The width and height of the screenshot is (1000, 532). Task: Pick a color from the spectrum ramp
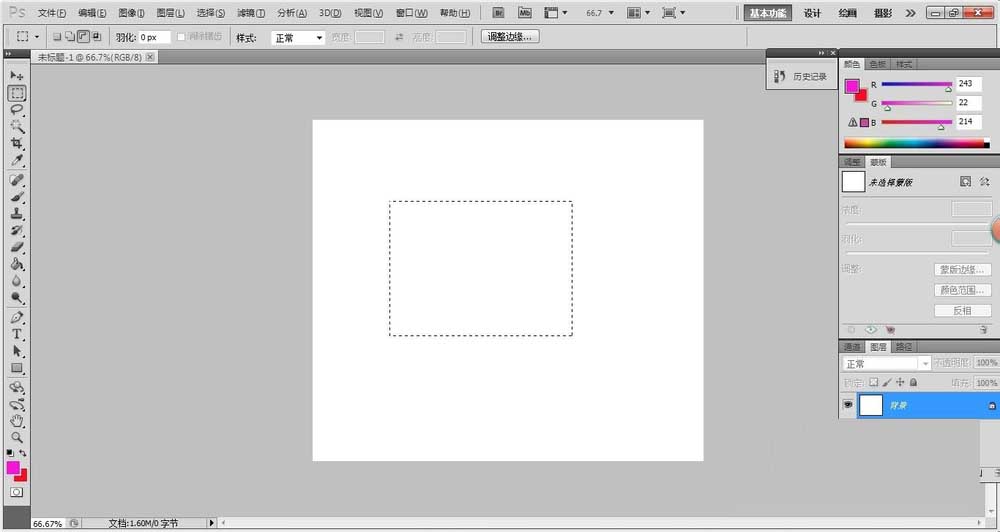(916, 144)
